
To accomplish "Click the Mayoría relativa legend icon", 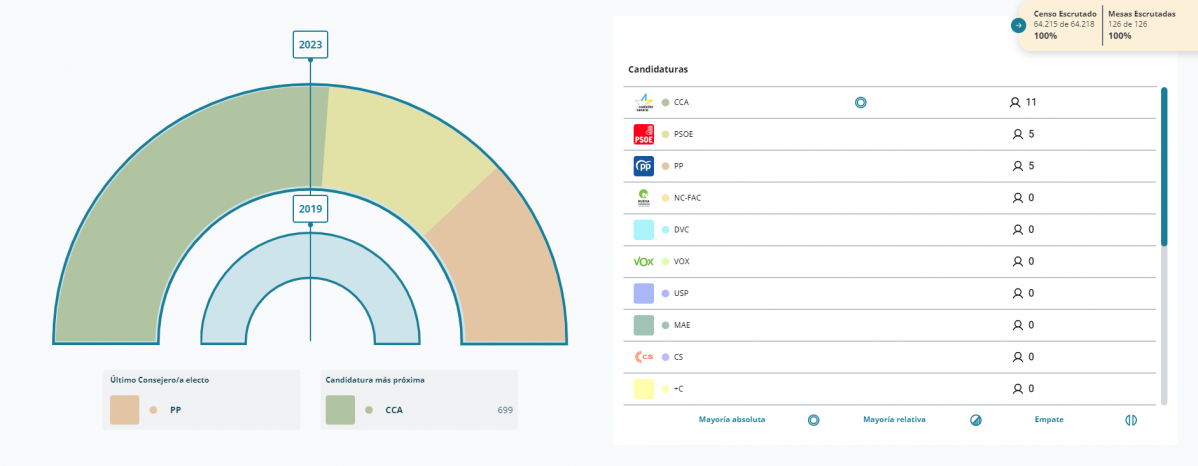I will pyautogui.click(x=976, y=420).
